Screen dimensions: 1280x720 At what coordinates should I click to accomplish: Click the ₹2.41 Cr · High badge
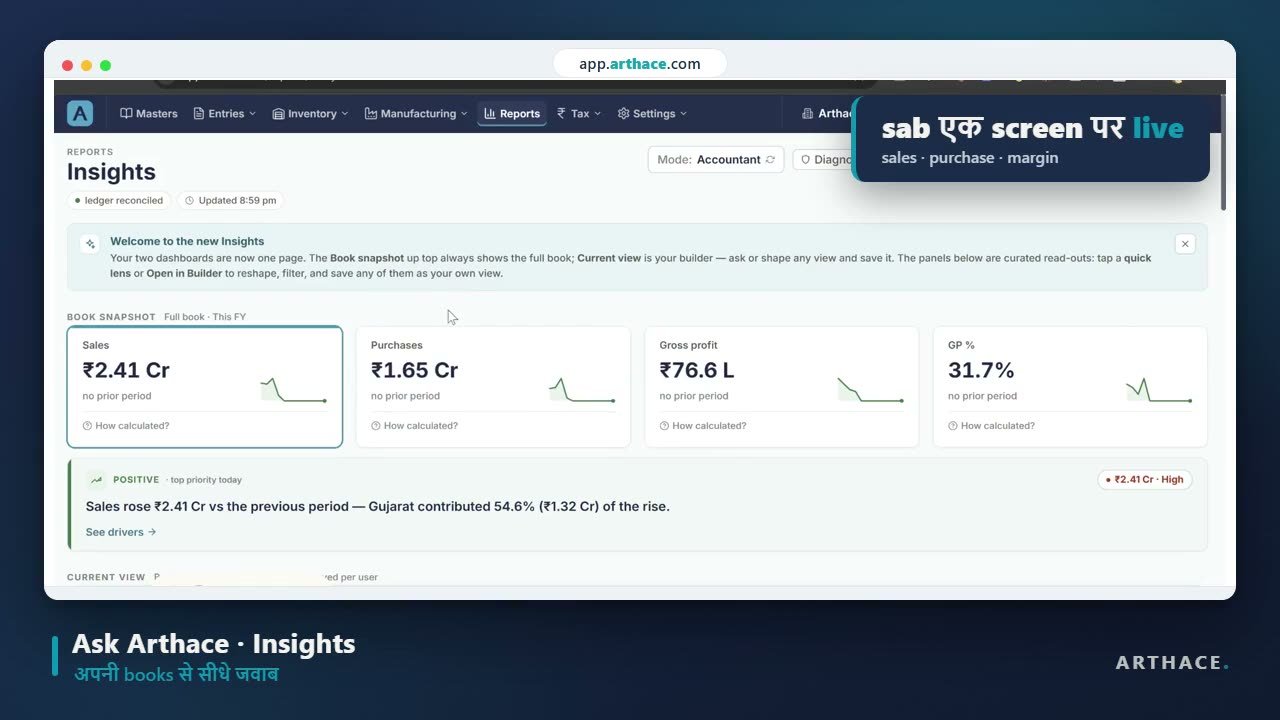tap(1145, 480)
